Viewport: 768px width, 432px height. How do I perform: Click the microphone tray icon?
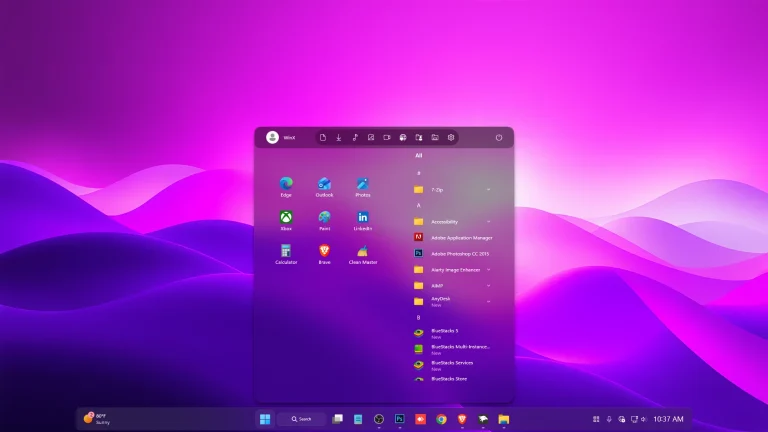[x=609, y=419]
